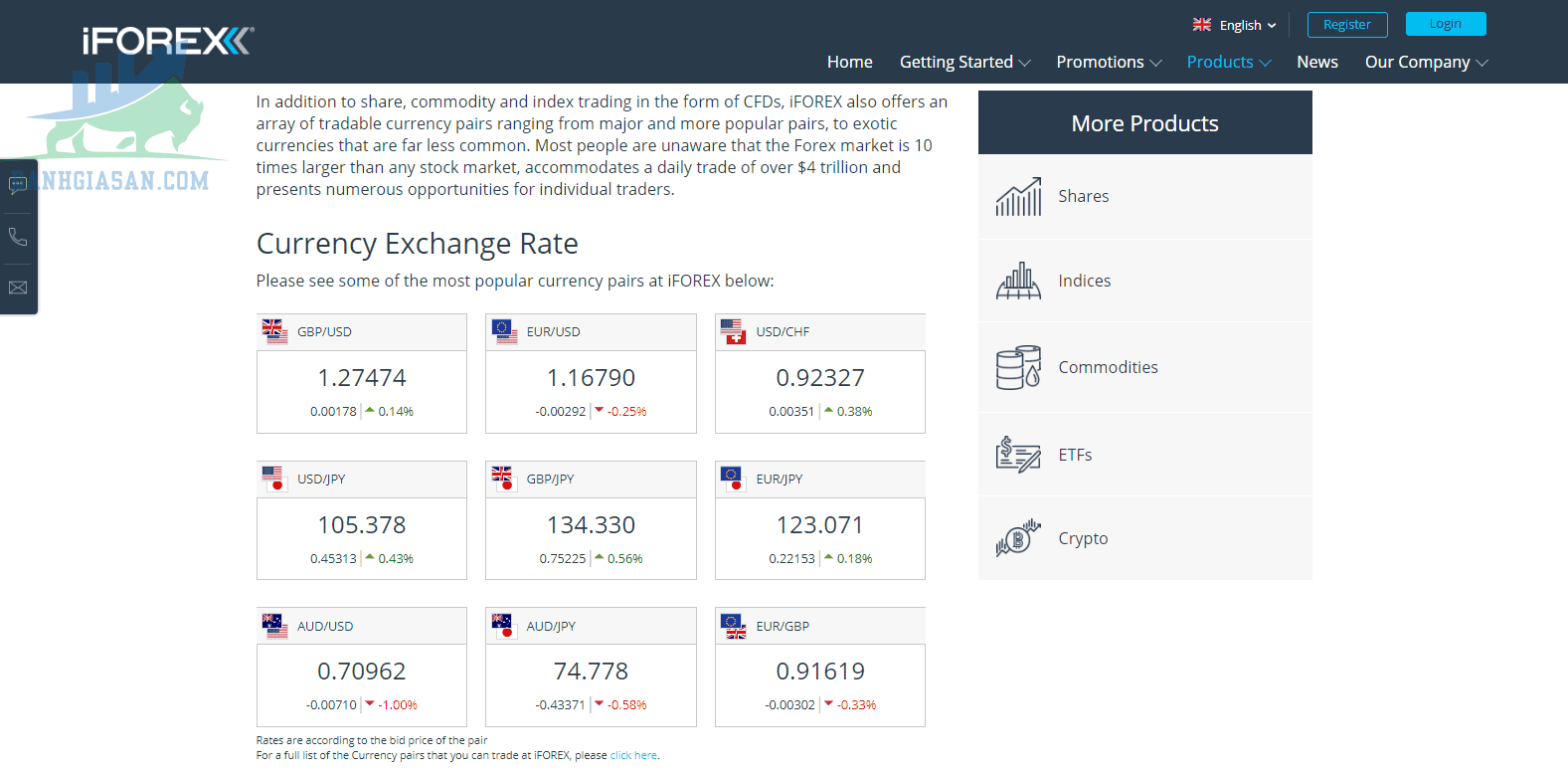This screenshot has width=1568, height=773.
Task: Click red down arrow in EUR/GBP card
Action: [x=828, y=703]
